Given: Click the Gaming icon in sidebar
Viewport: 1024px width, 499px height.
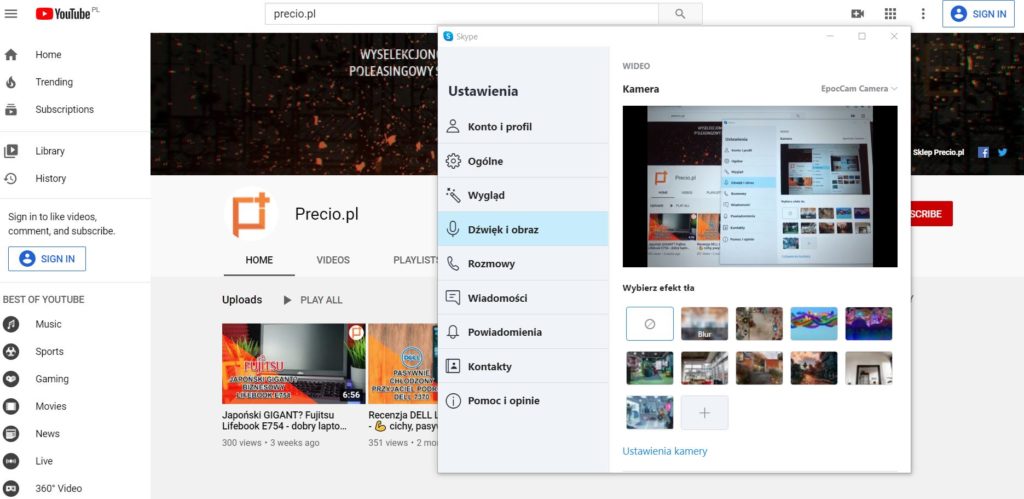Looking at the screenshot, I should 11,379.
